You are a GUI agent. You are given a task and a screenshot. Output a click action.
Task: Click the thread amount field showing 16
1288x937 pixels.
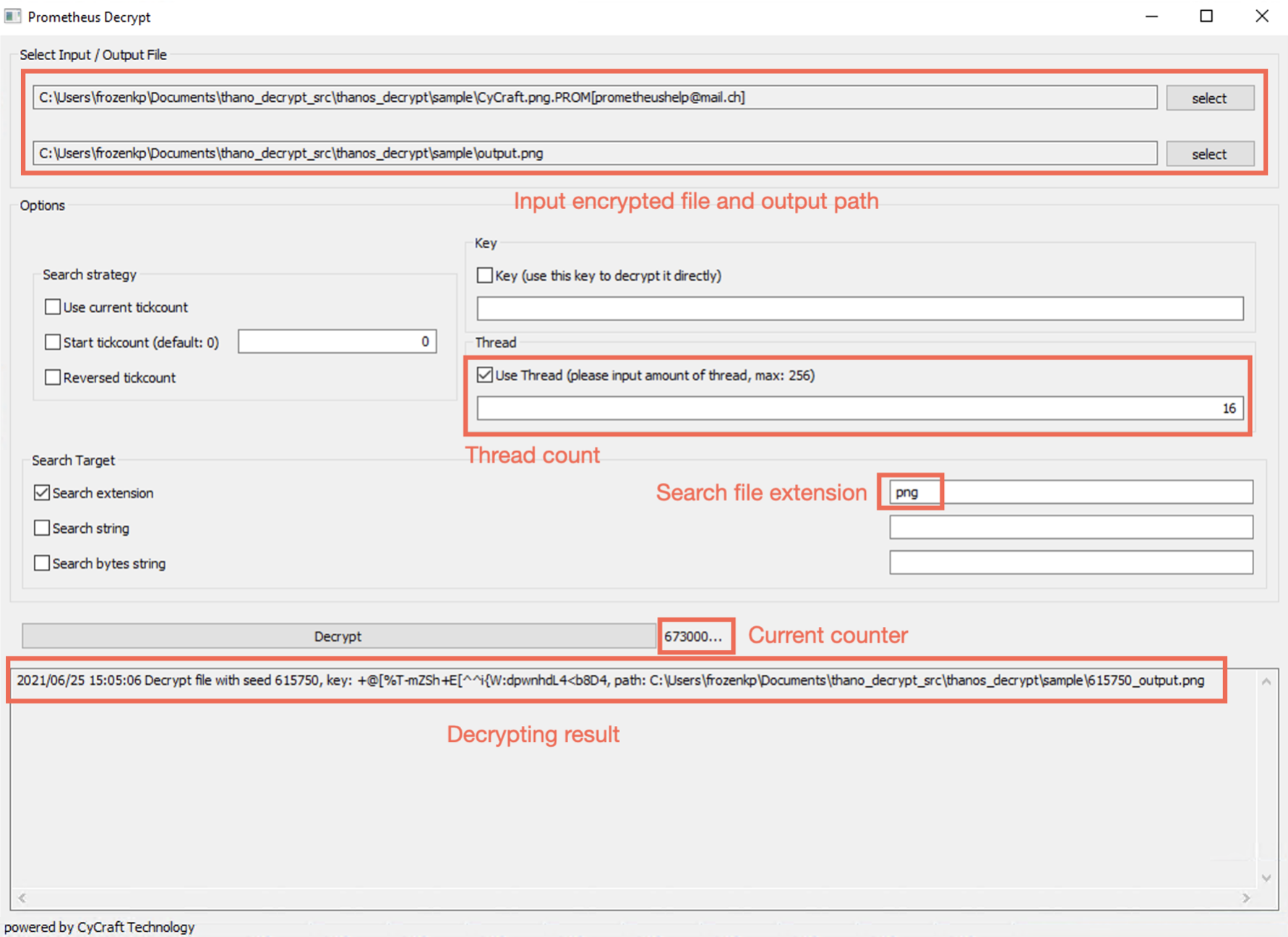pos(860,408)
